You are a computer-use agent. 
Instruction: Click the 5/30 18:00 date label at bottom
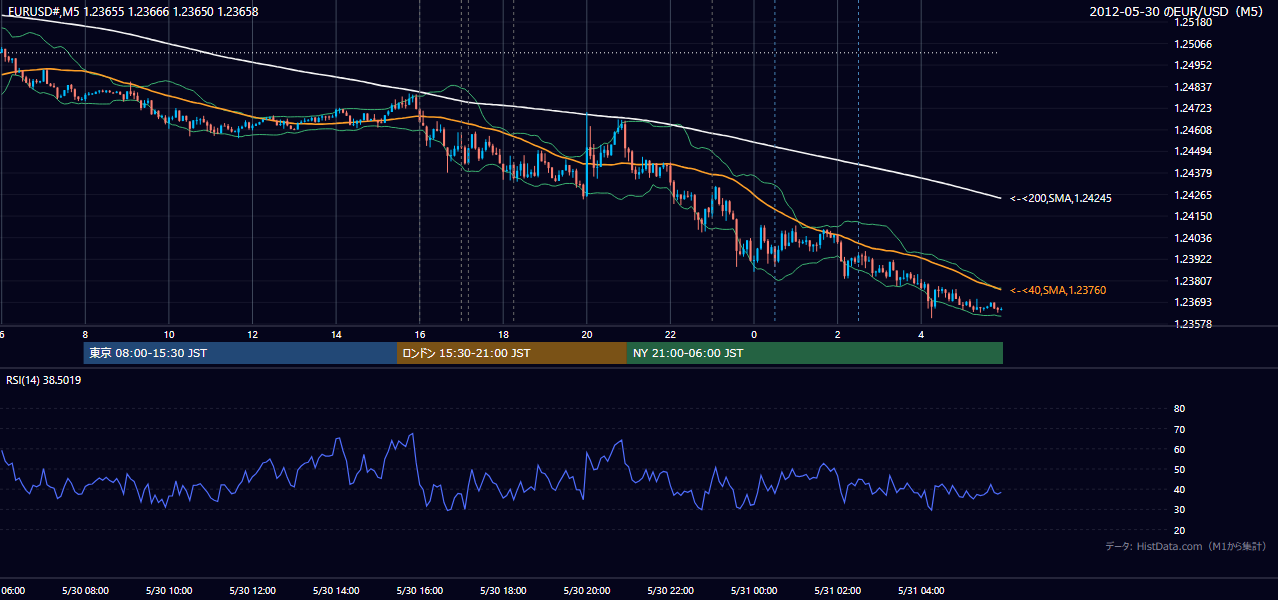click(x=502, y=591)
